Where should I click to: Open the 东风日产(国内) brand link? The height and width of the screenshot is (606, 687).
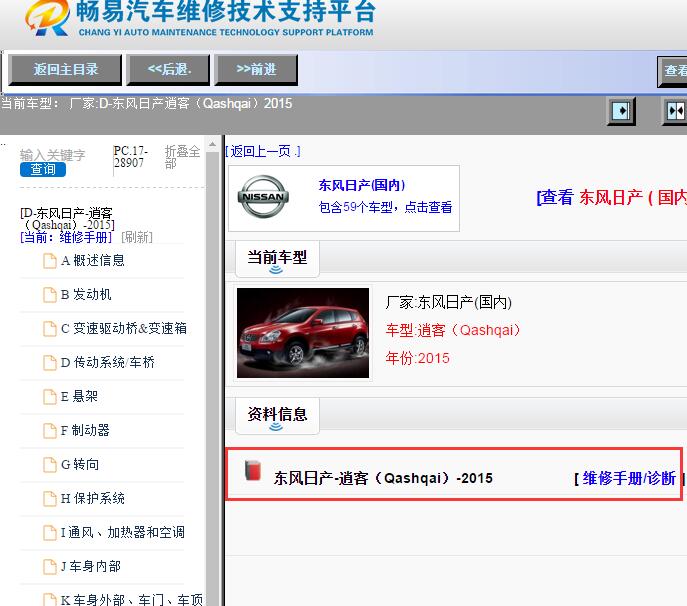[362, 185]
